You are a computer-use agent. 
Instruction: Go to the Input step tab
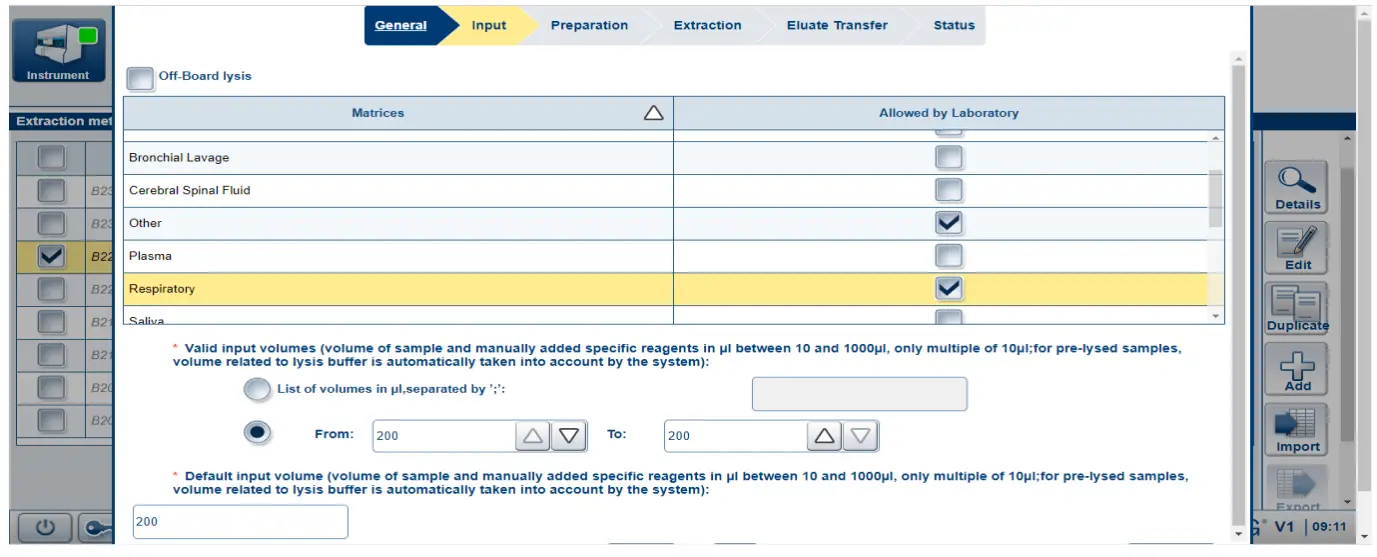pos(489,26)
